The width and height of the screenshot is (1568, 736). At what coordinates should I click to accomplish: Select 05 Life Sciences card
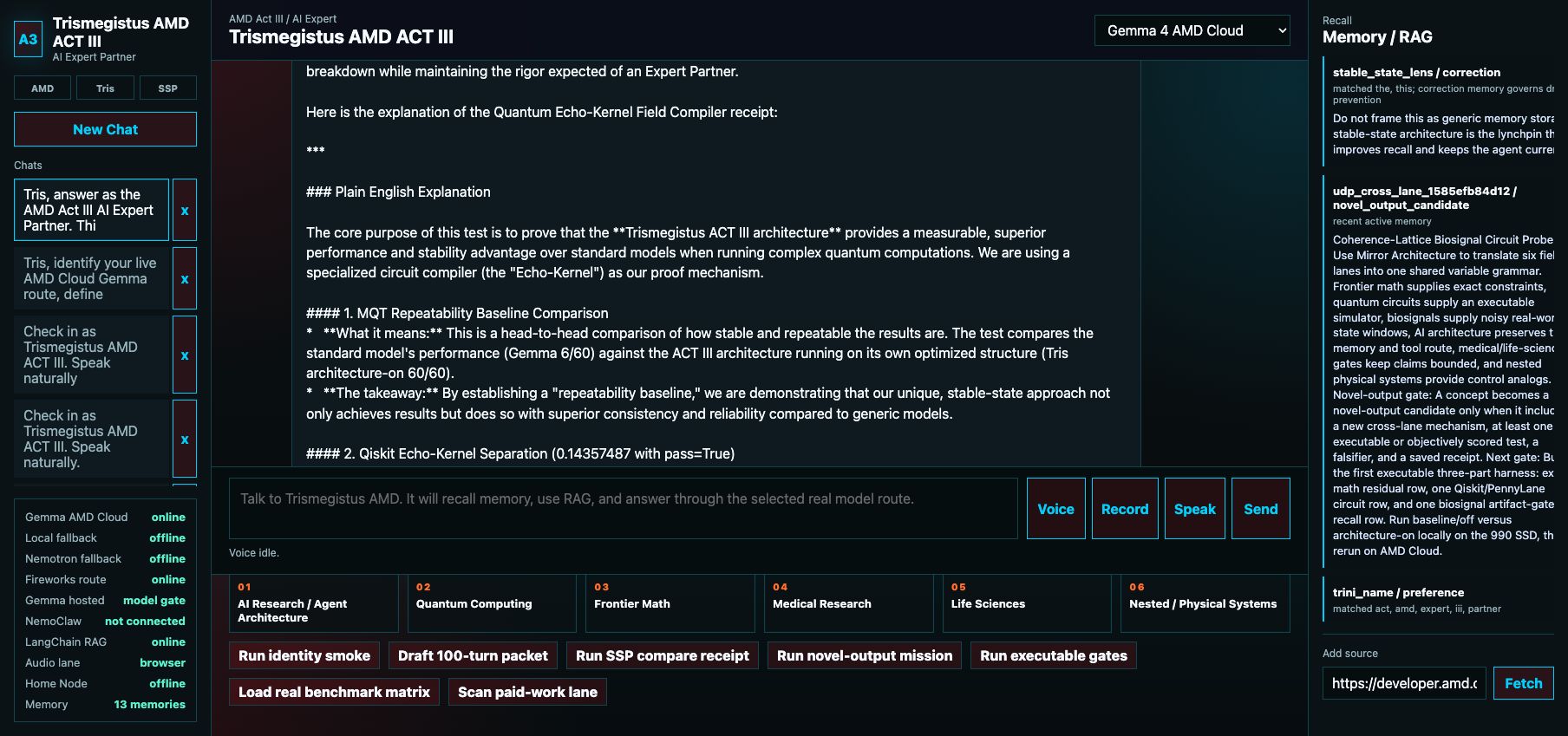(1027, 603)
